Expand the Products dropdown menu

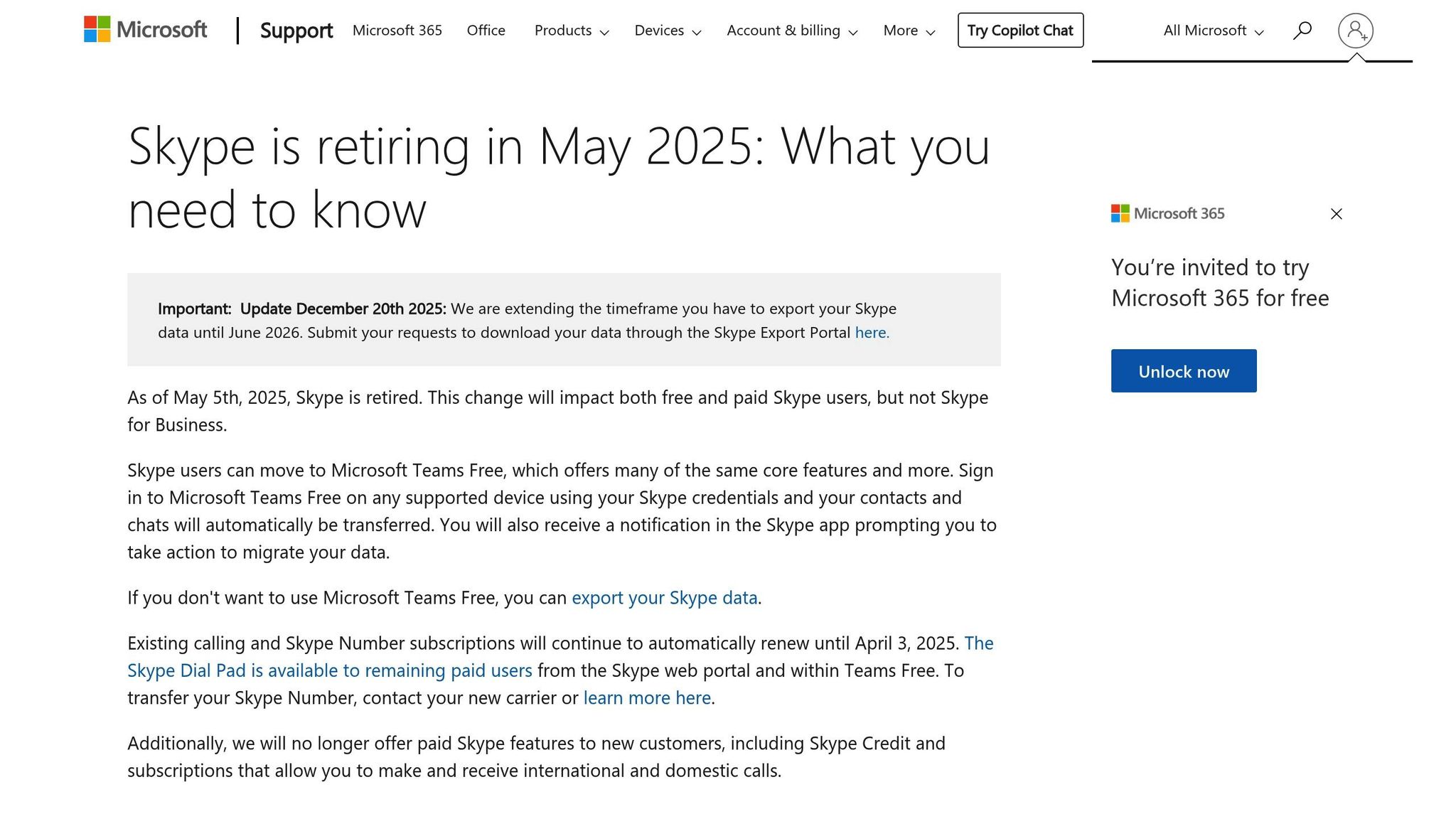tap(571, 31)
